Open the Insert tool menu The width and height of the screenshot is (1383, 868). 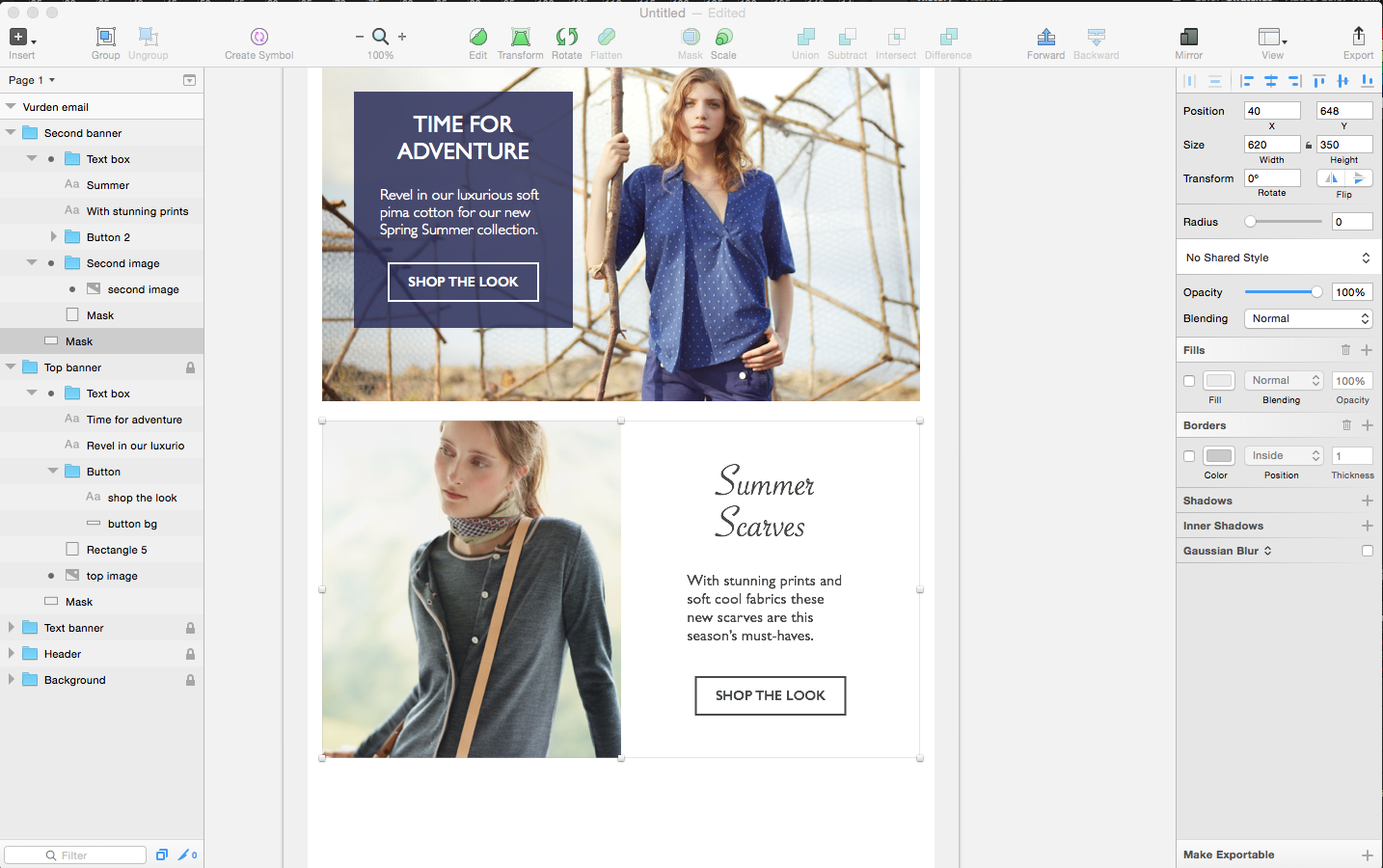click(x=22, y=38)
